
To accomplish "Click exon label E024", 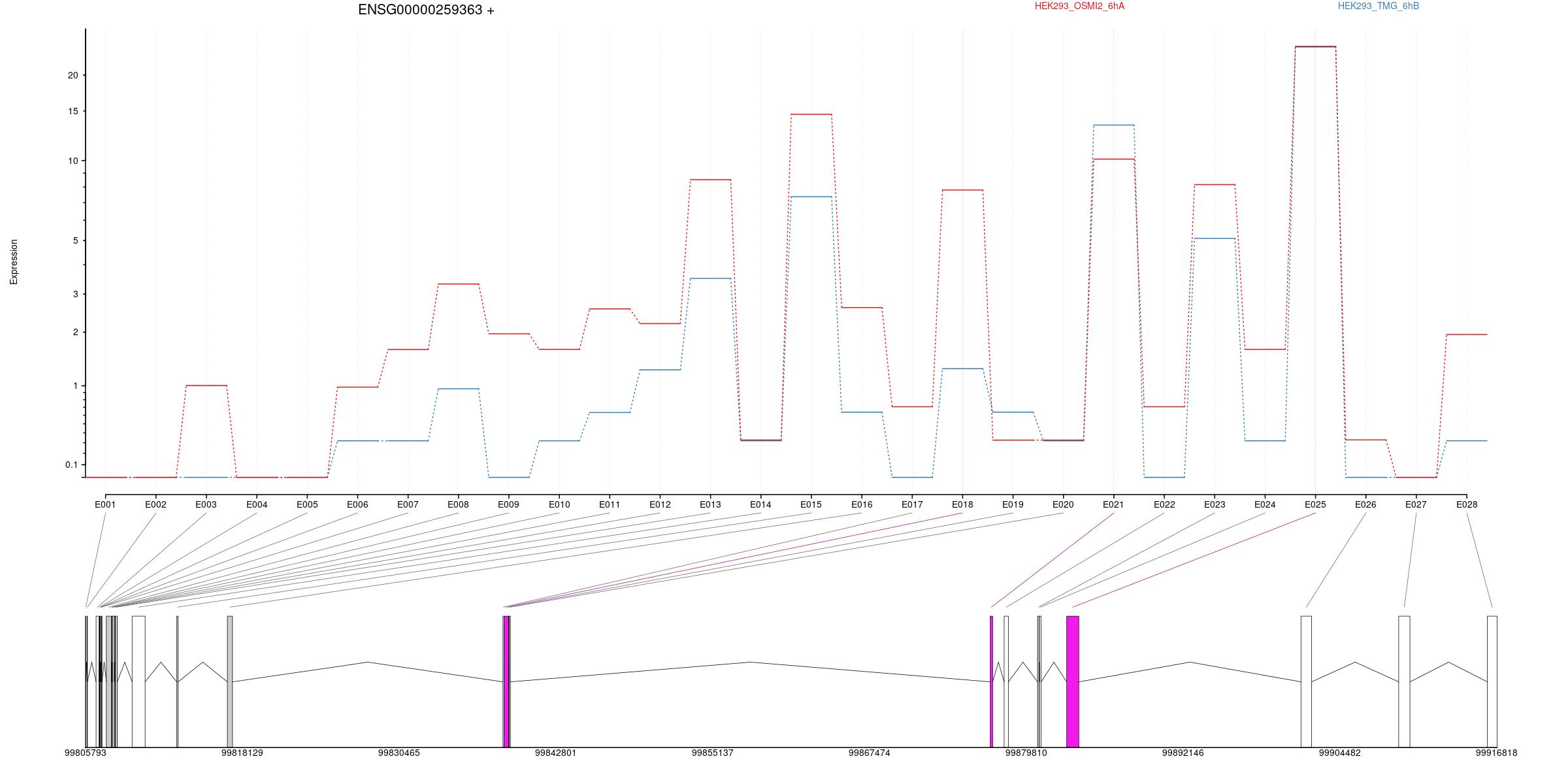I will pyautogui.click(x=1265, y=504).
